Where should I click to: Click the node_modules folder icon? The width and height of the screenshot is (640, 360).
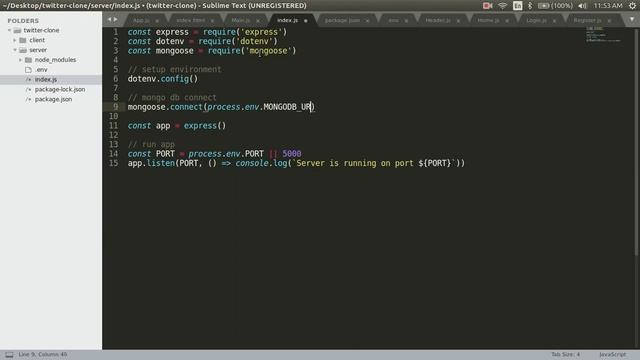[x=28, y=60]
